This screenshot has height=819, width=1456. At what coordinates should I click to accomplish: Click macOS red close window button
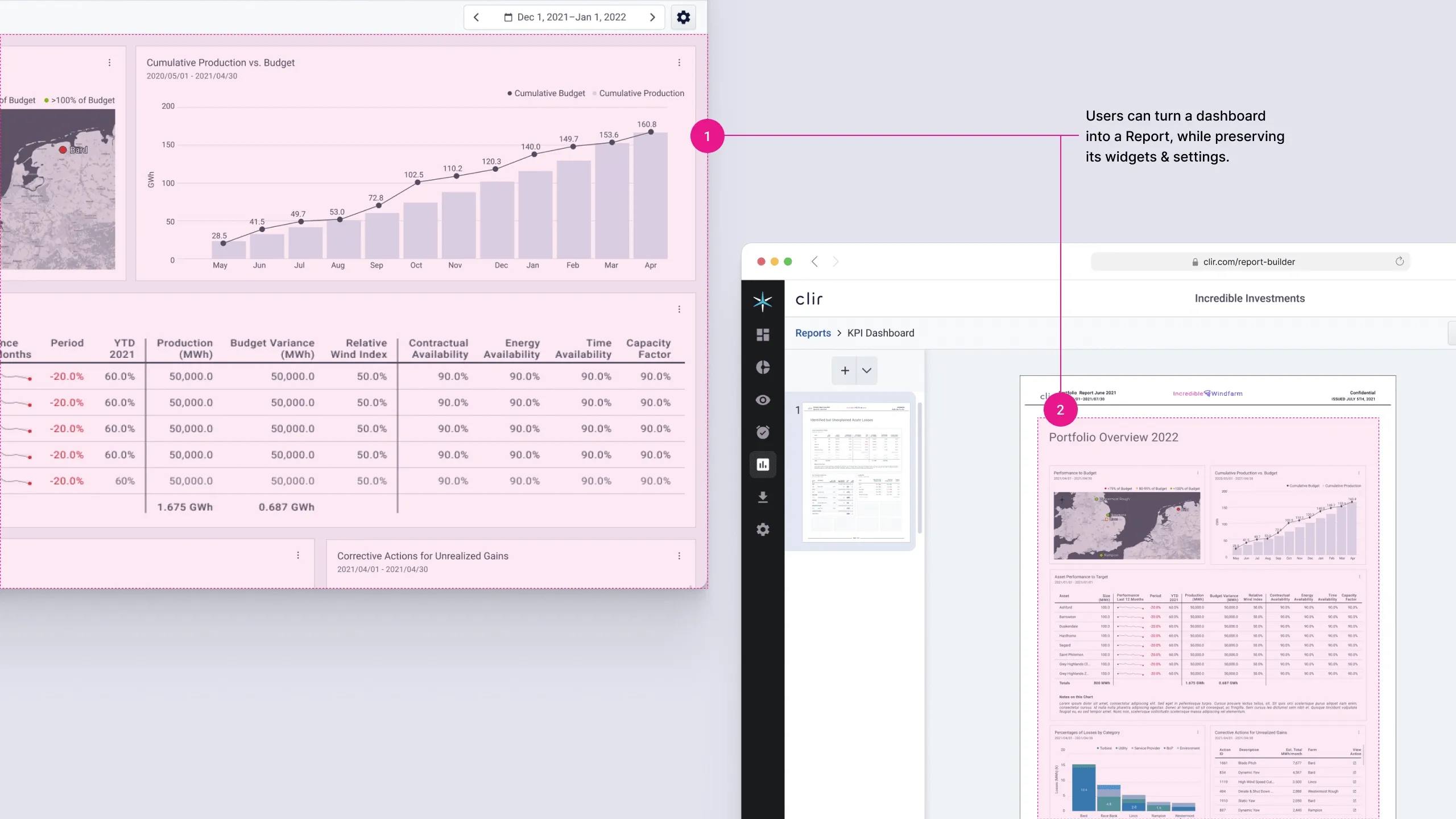point(761,262)
